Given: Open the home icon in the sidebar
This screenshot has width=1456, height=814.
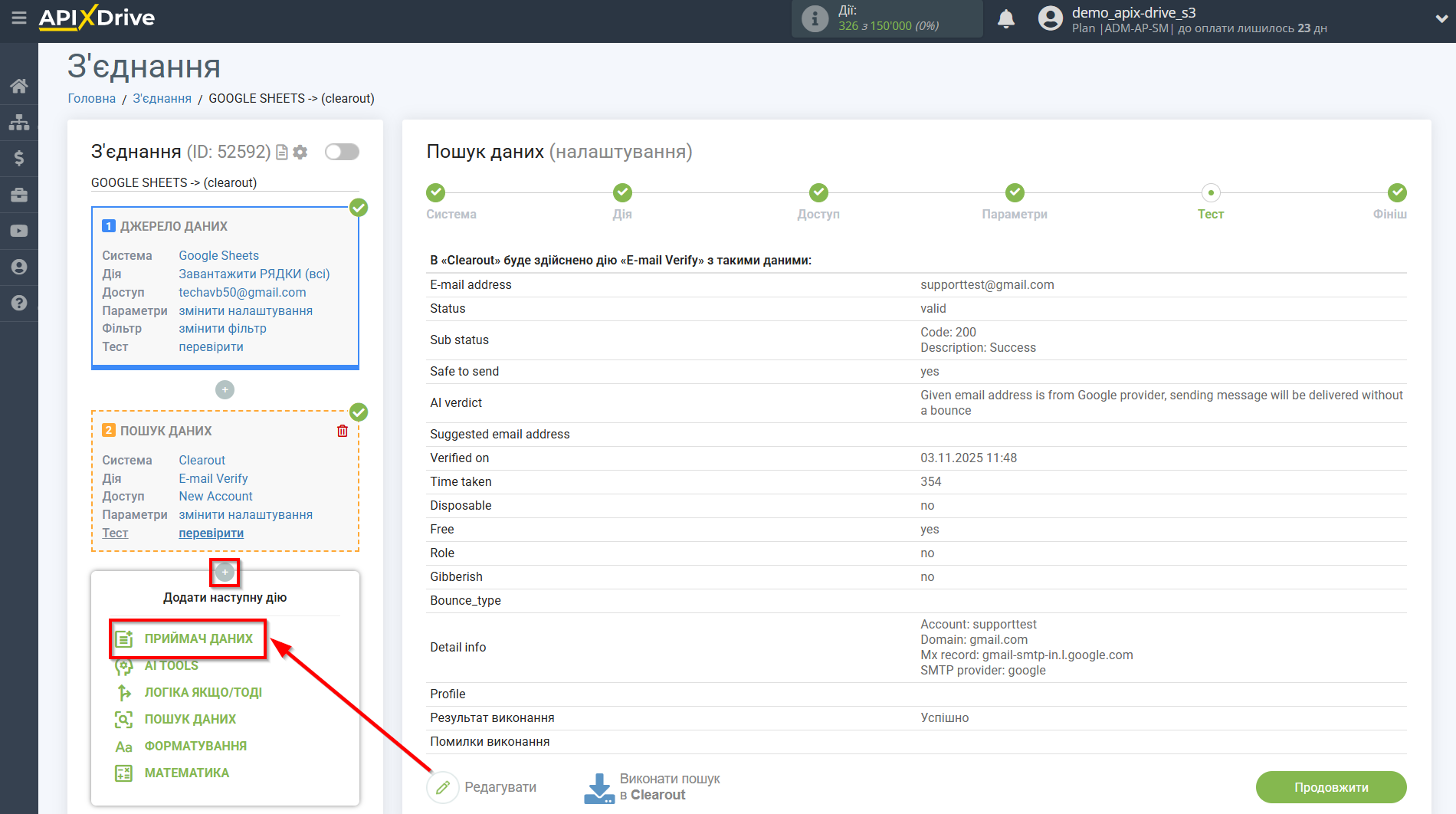Looking at the screenshot, I should tap(19, 86).
